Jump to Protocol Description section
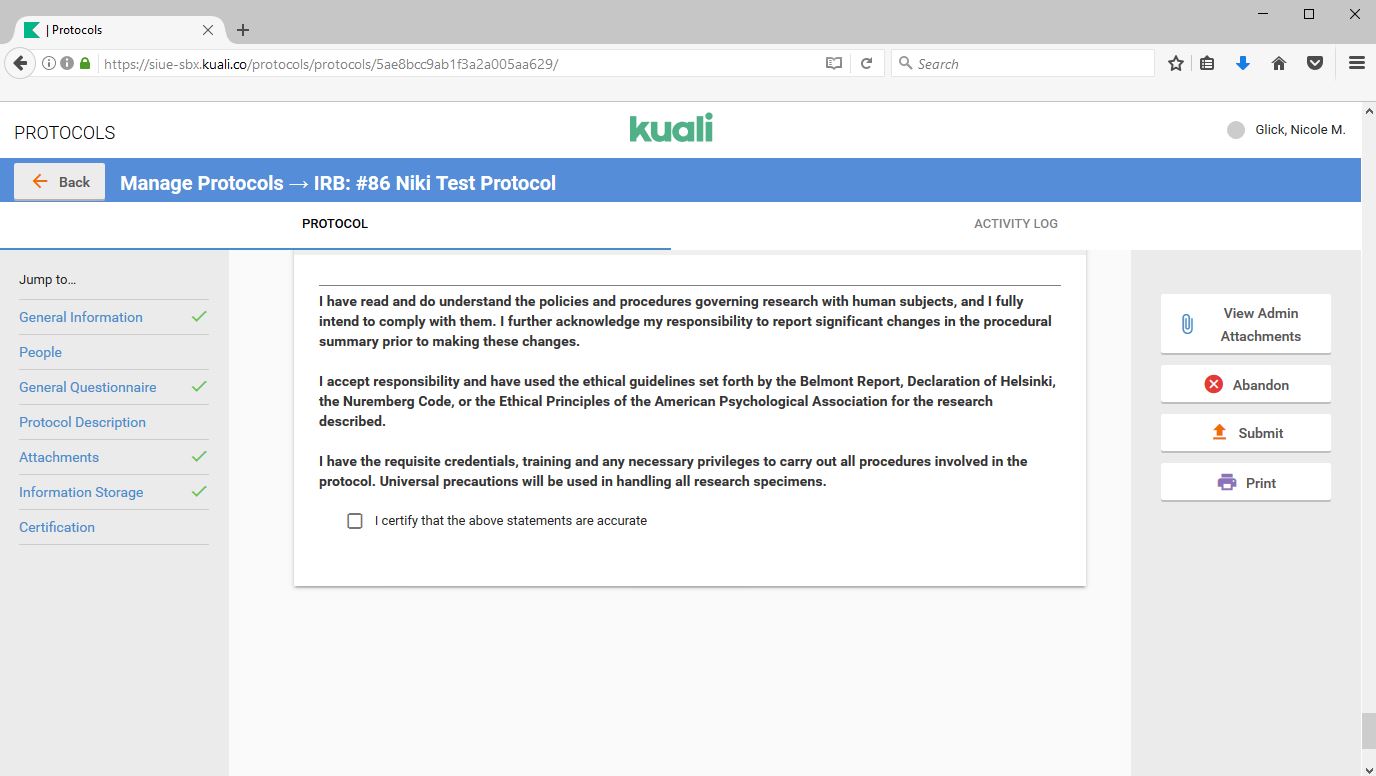Screen dimensions: 1376x776 coord(82,422)
